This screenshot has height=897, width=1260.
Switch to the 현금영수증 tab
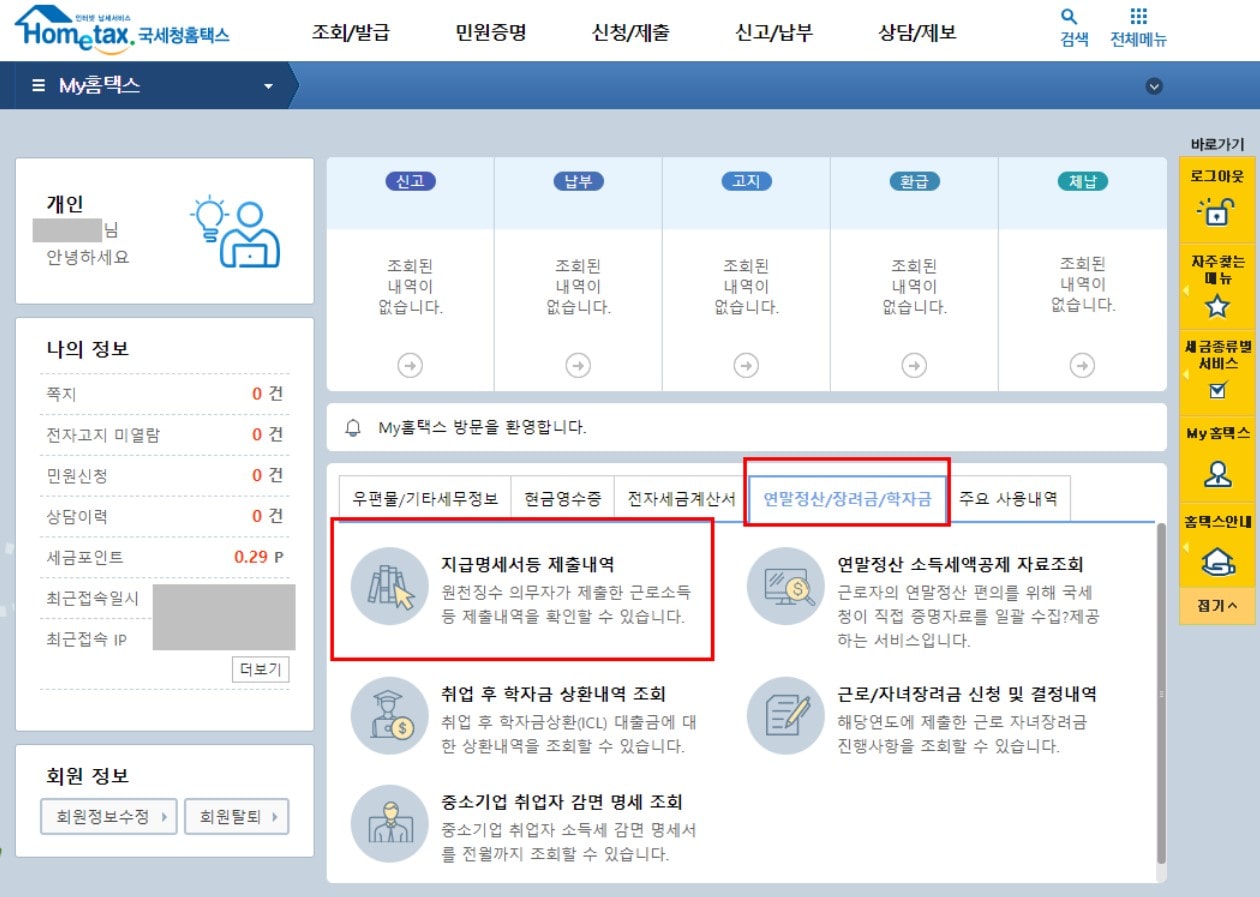click(565, 498)
